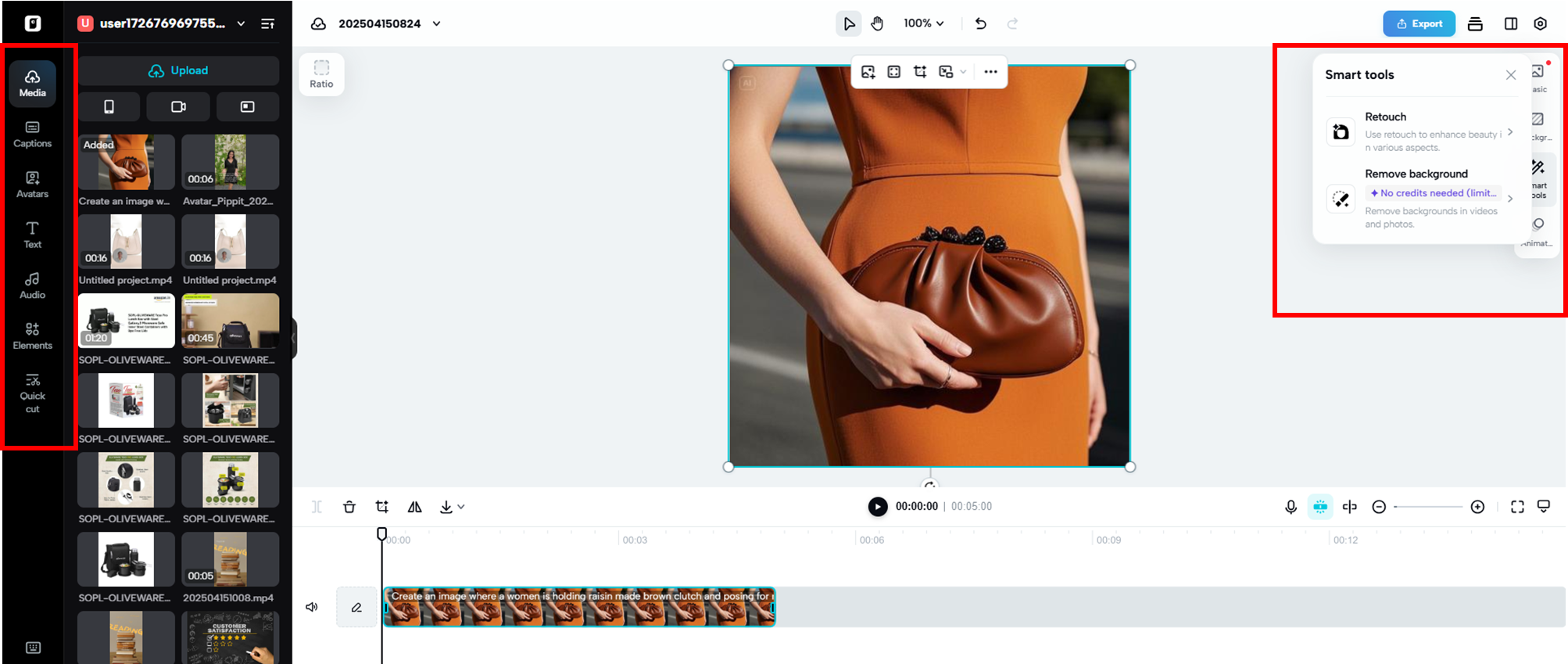Click the camera record icon under Upload

pos(178,106)
